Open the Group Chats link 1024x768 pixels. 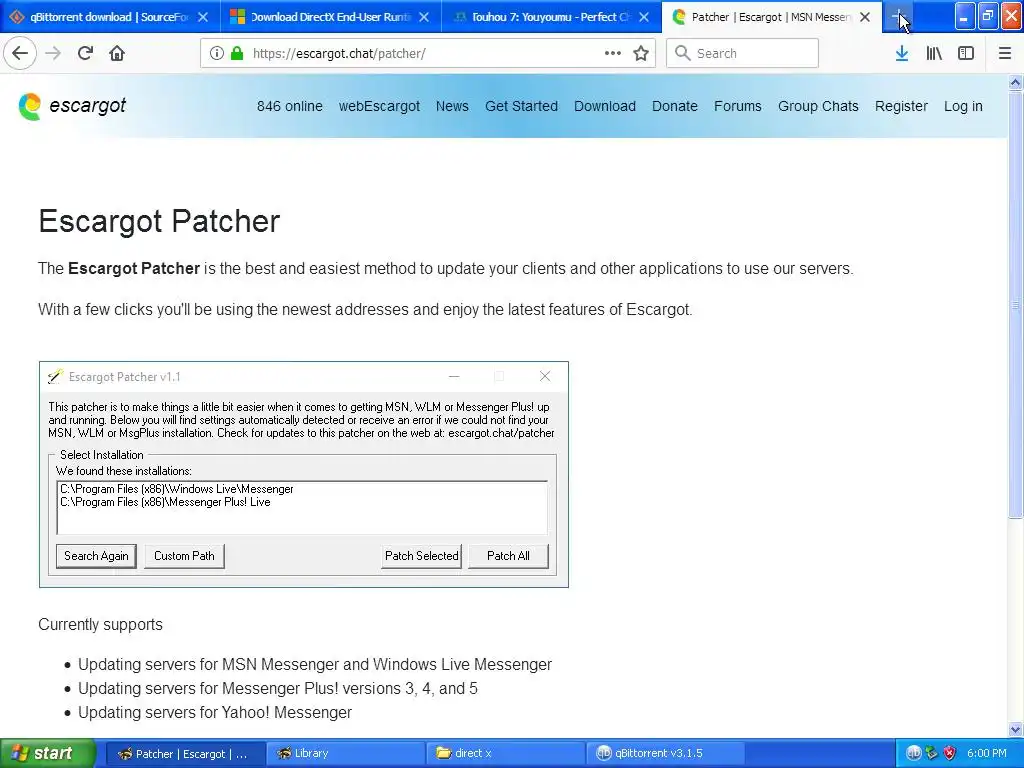(x=818, y=106)
